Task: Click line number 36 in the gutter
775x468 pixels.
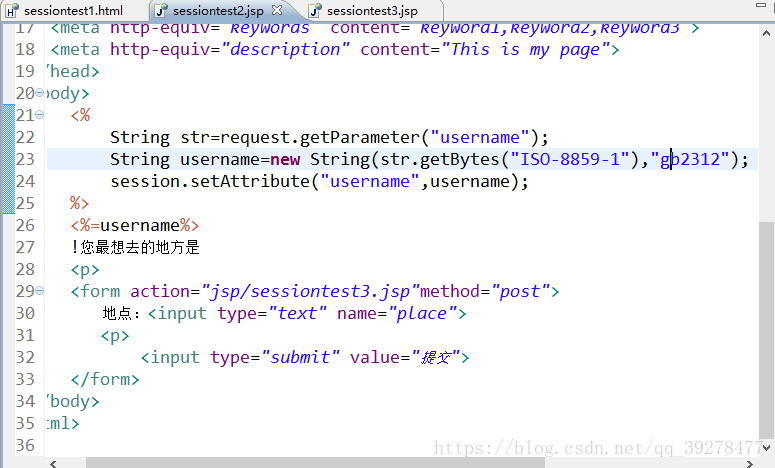Action: click(x=25, y=445)
